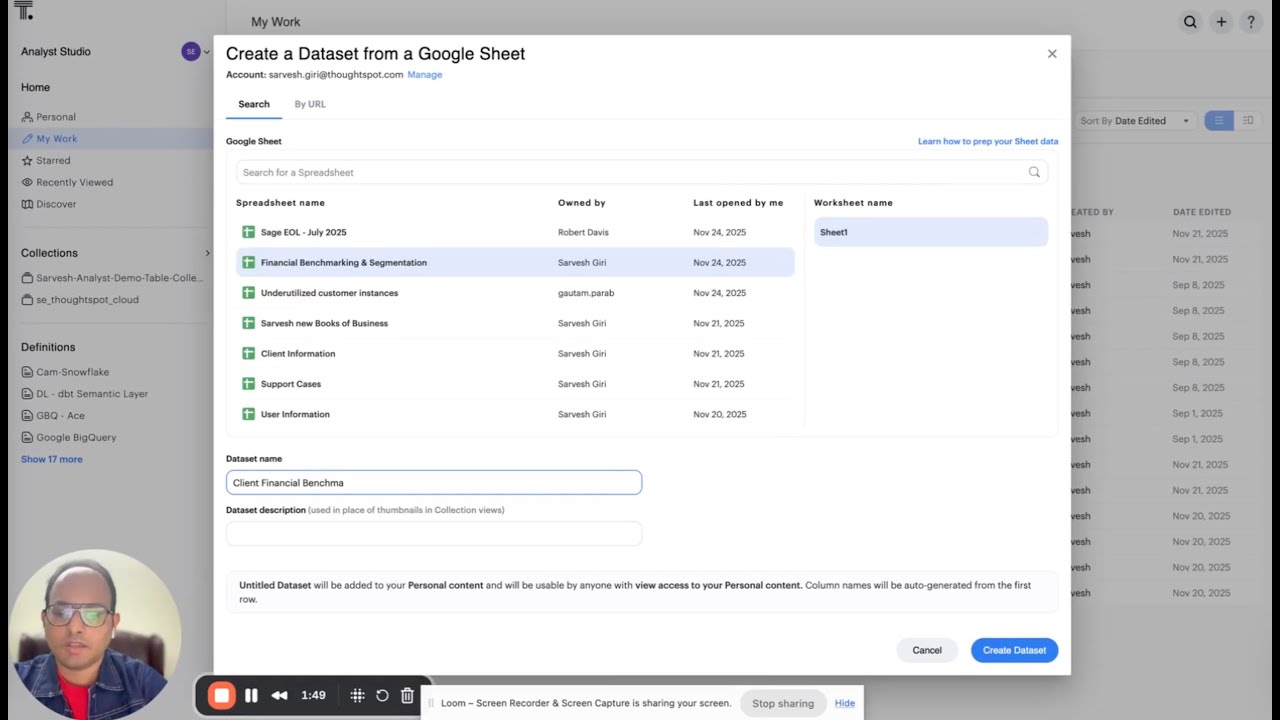Click owner Robert Davis cell
The image size is (1280, 720).
point(583,232)
